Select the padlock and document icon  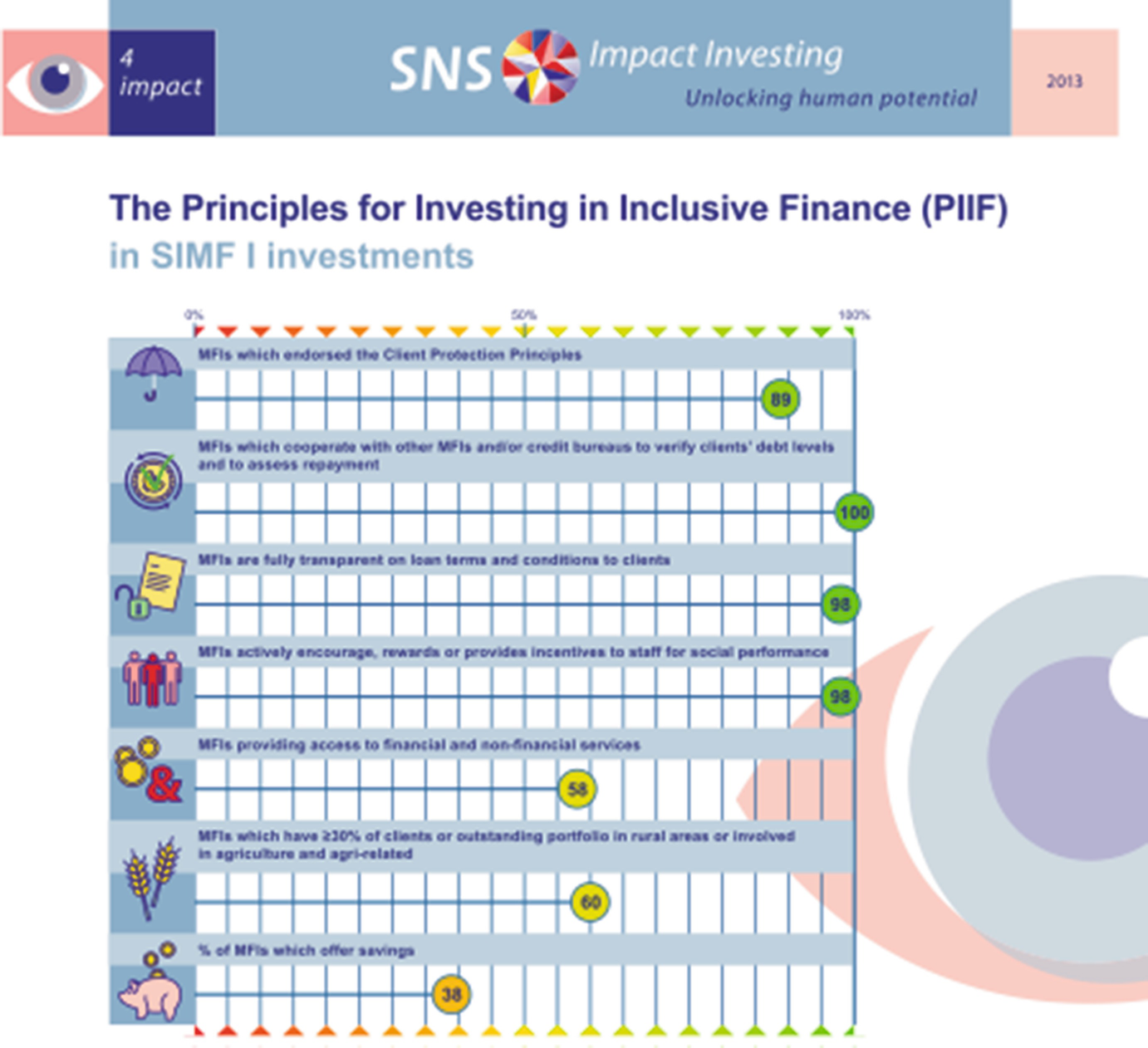pos(150,585)
